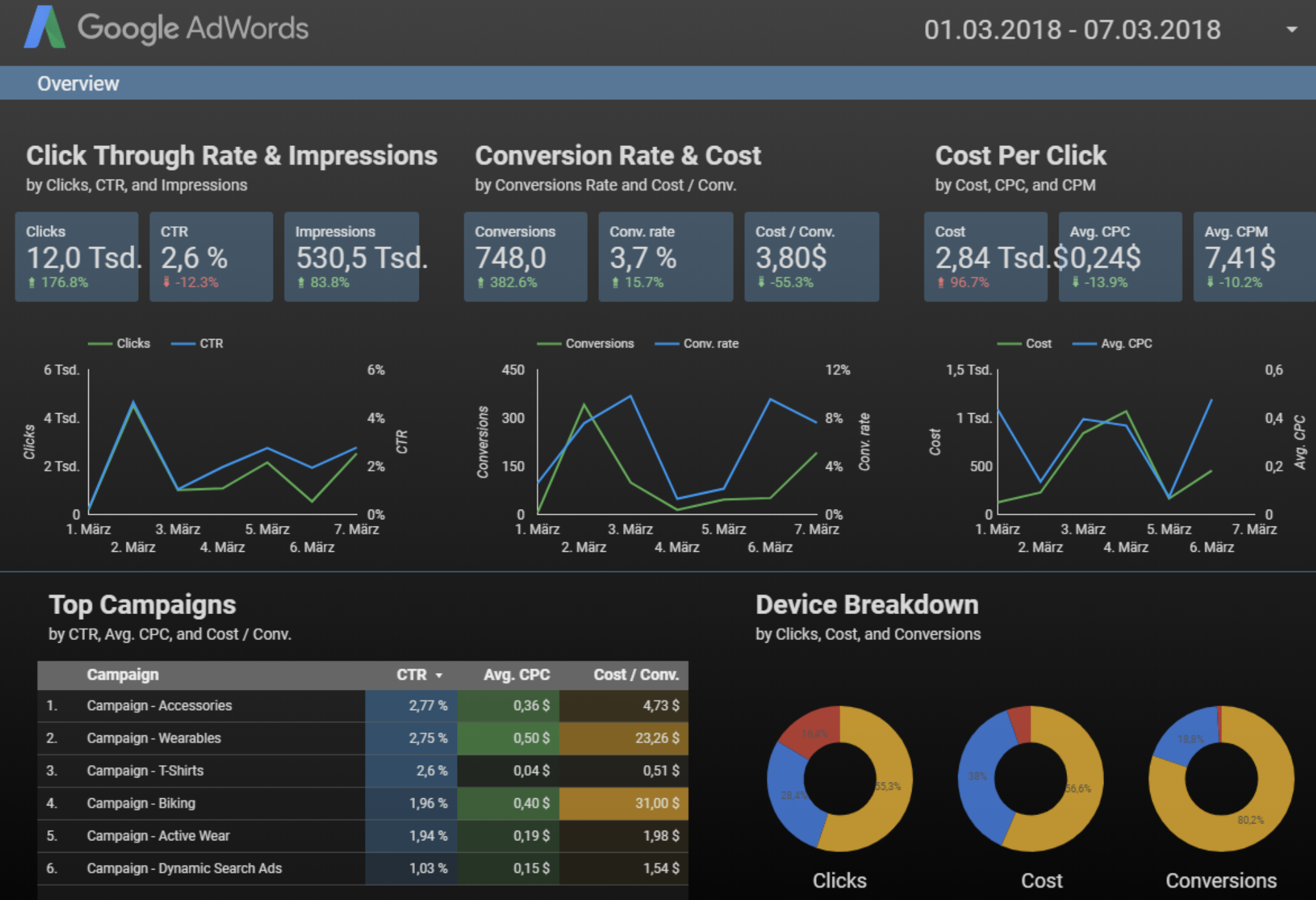Select the Overview tab
The height and width of the screenshot is (900, 1316).
[x=78, y=84]
